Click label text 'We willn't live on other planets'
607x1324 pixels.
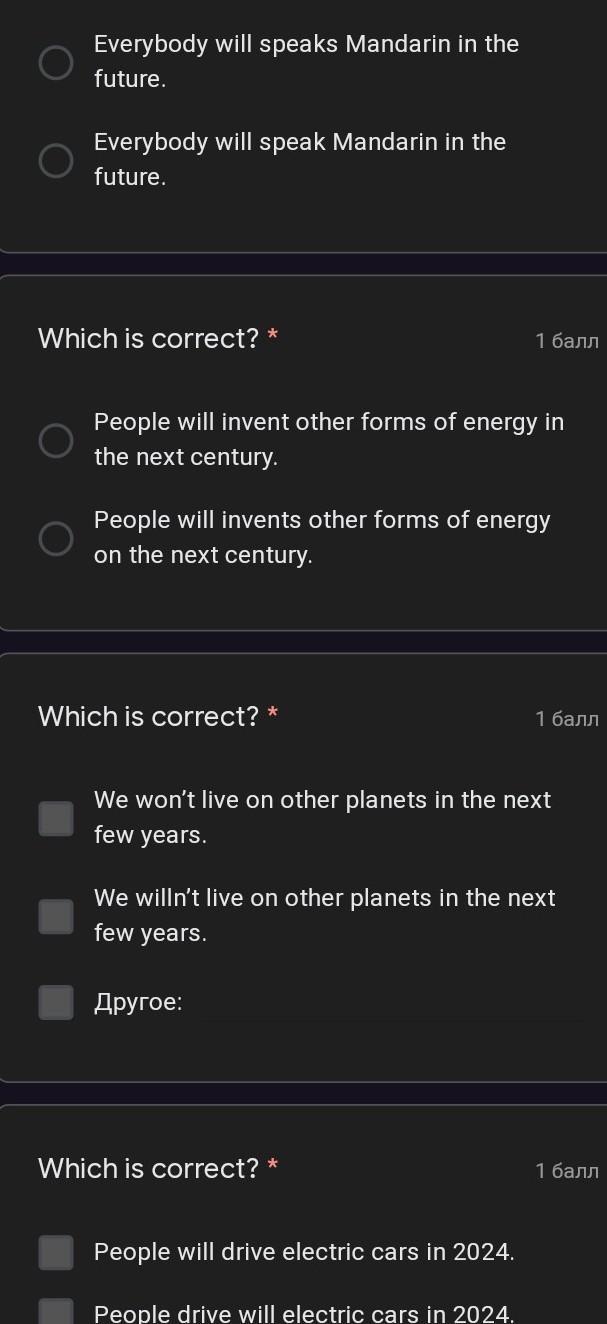(x=324, y=898)
